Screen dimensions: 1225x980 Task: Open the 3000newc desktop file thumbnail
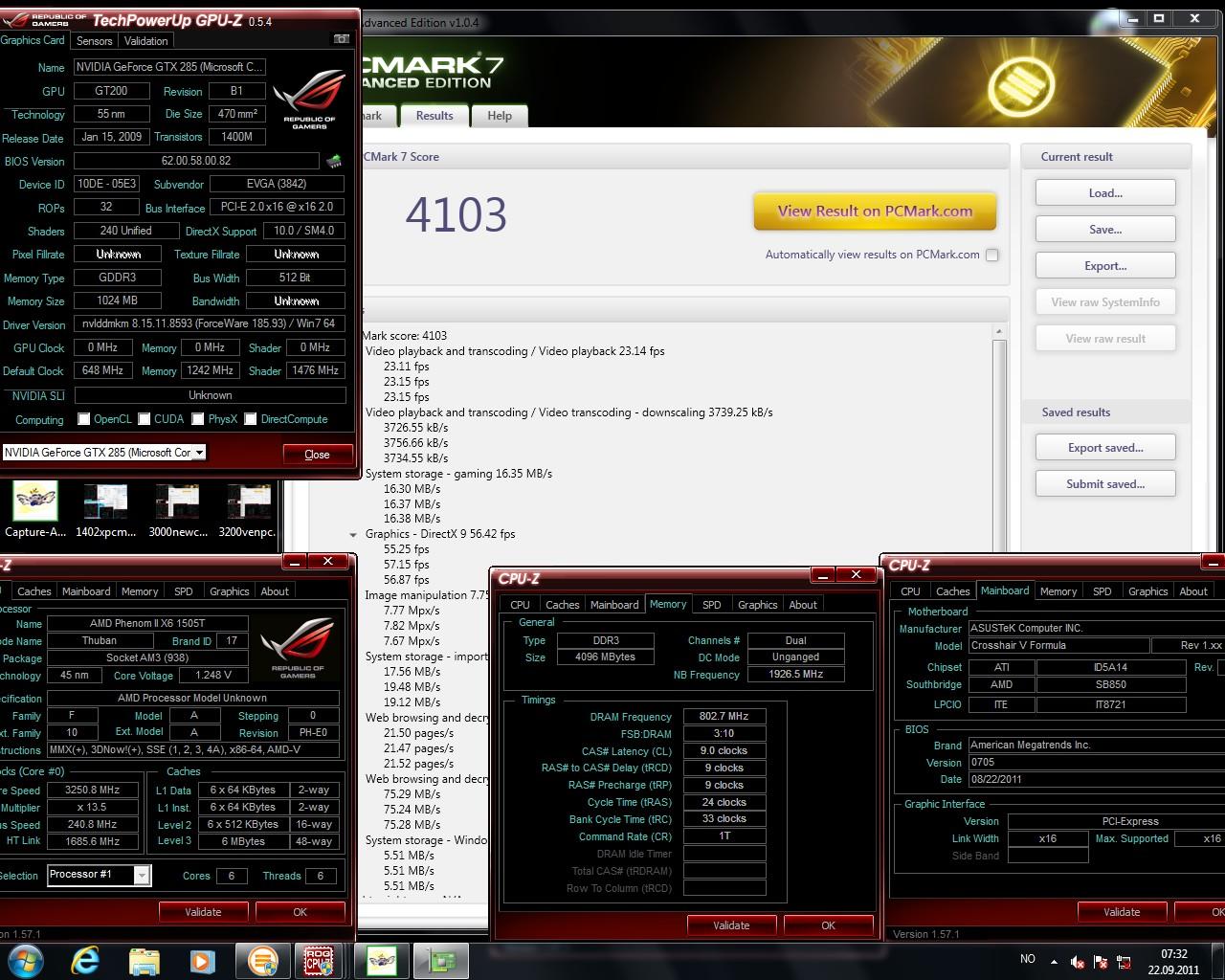tap(177, 510)
